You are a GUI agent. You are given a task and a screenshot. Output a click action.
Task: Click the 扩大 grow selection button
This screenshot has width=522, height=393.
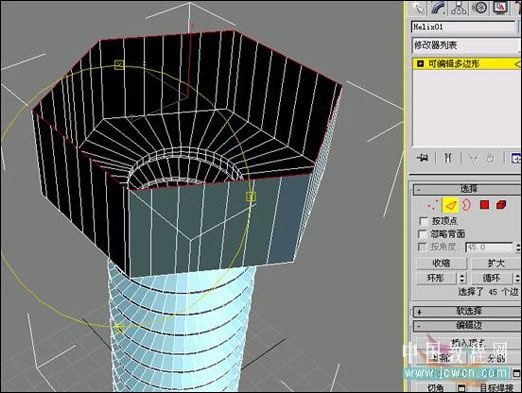(496, 263)
